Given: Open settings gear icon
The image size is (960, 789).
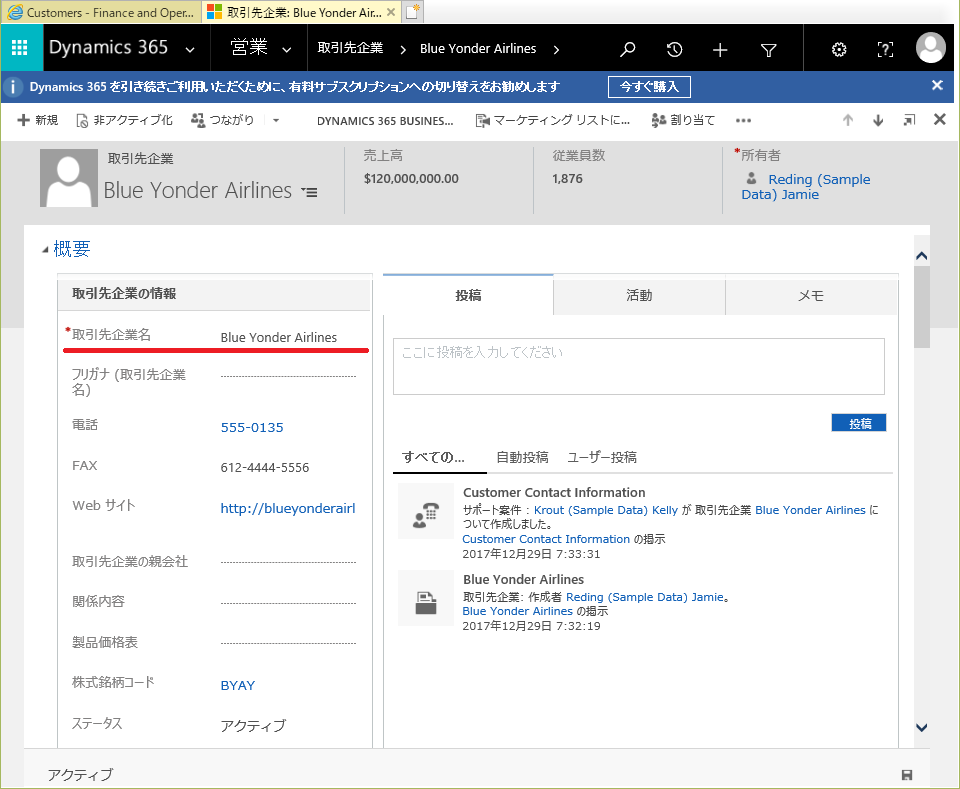Looking at the screenshot, I should click(839, 50).
